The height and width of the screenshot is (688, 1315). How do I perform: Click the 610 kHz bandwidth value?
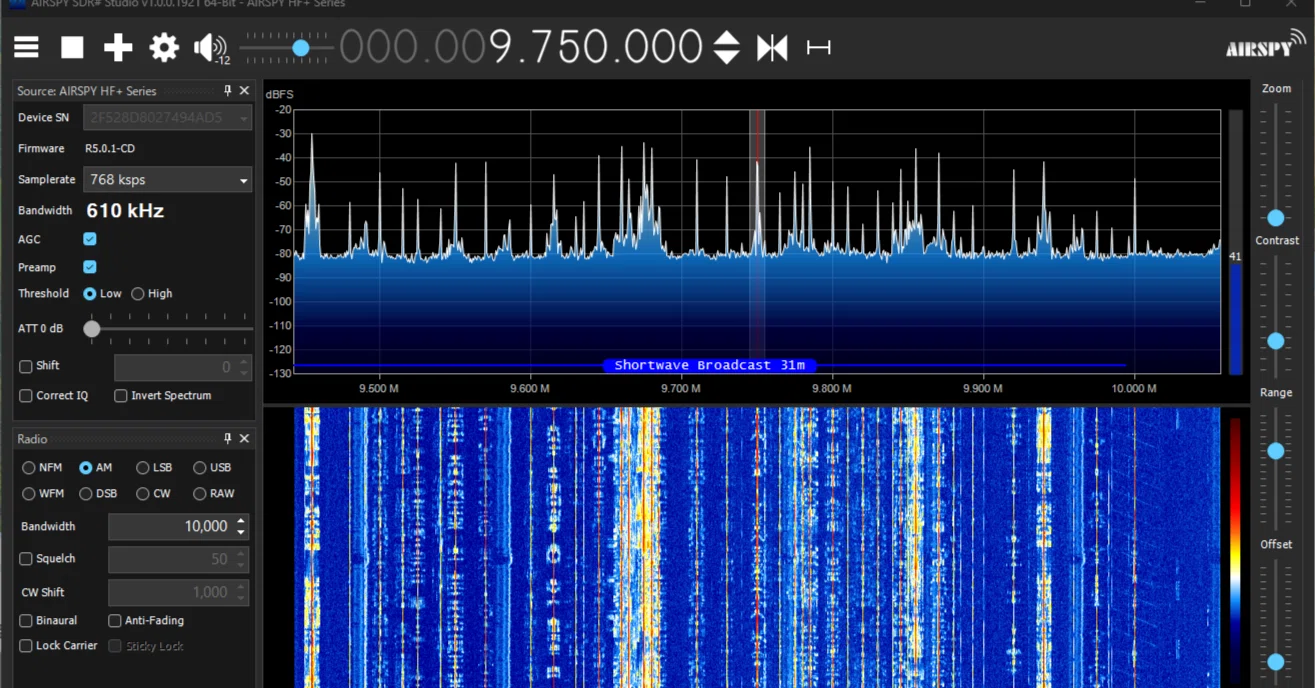(125, 211)
